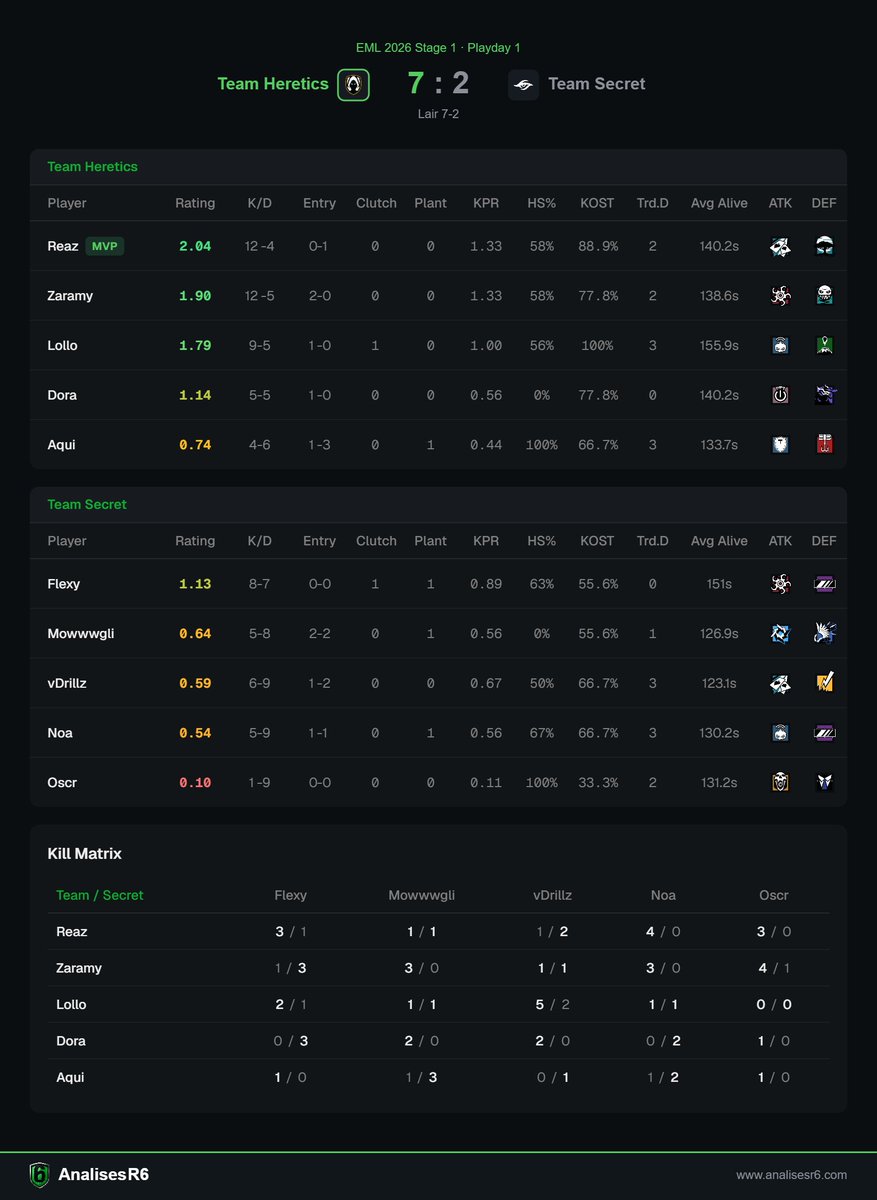Click Zaramy's ATK operator icon
The width and height of the screenshot is (877, 1200).
[780, 296]
